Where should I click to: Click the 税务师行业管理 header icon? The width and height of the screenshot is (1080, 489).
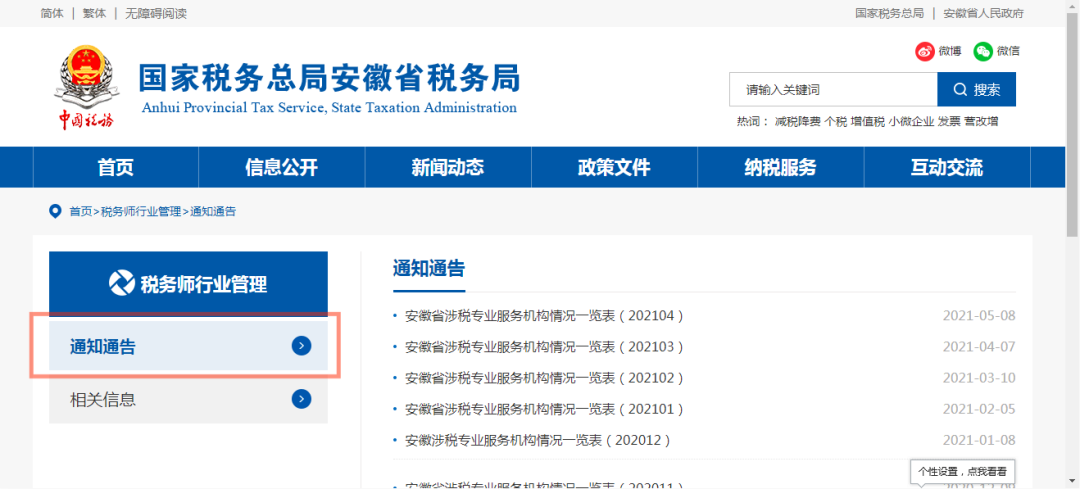122,283
